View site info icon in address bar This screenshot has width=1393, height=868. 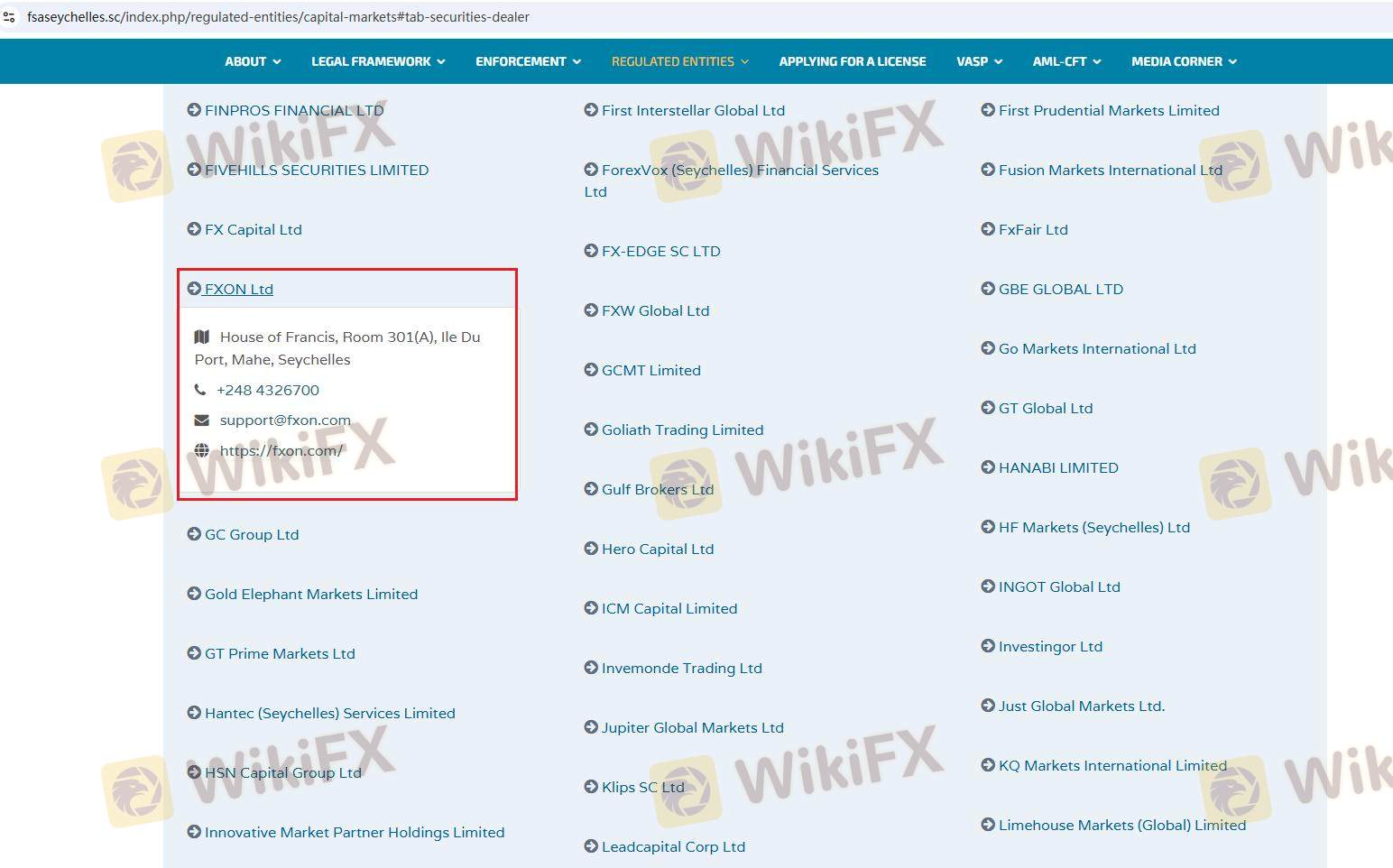pos(10,17)
